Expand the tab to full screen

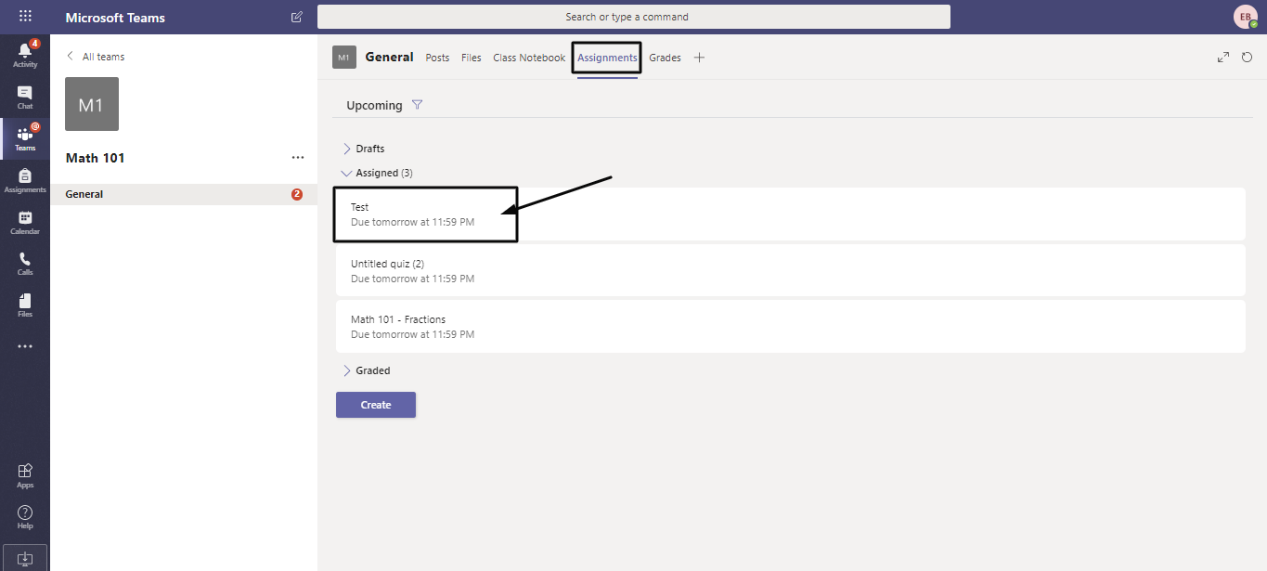coord(1223,57)
